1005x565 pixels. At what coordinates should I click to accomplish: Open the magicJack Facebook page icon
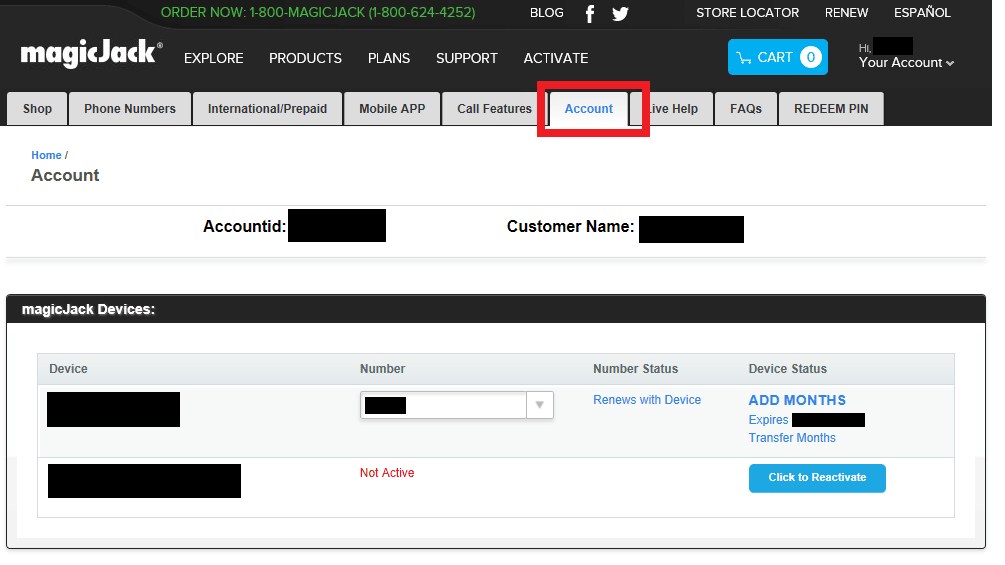click(590, 13)
